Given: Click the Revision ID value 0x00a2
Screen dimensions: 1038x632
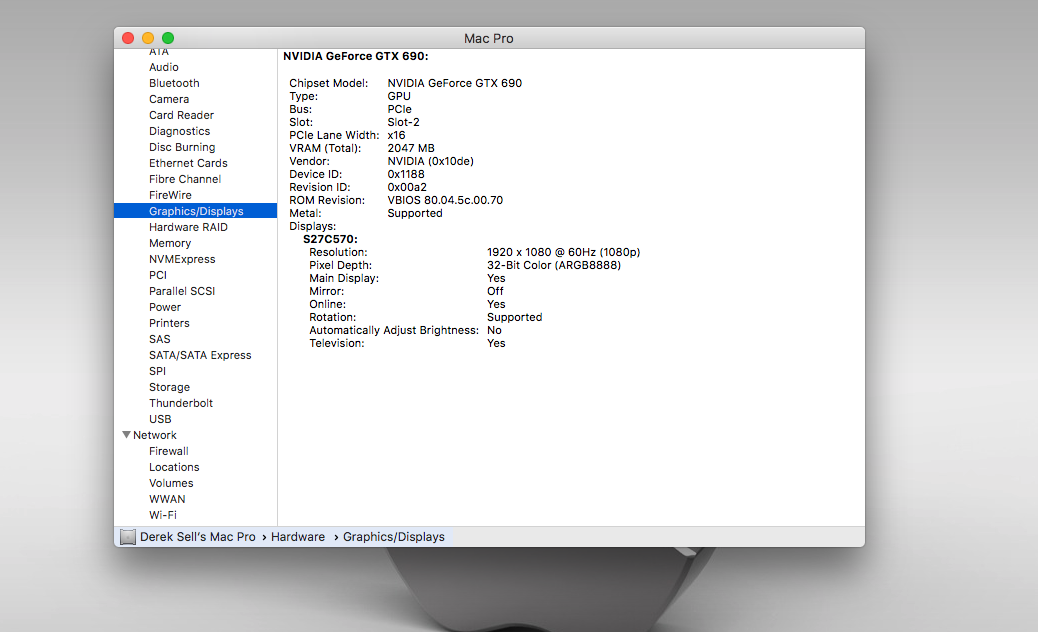Looking at the screenshot, I should tap(407, 187).
